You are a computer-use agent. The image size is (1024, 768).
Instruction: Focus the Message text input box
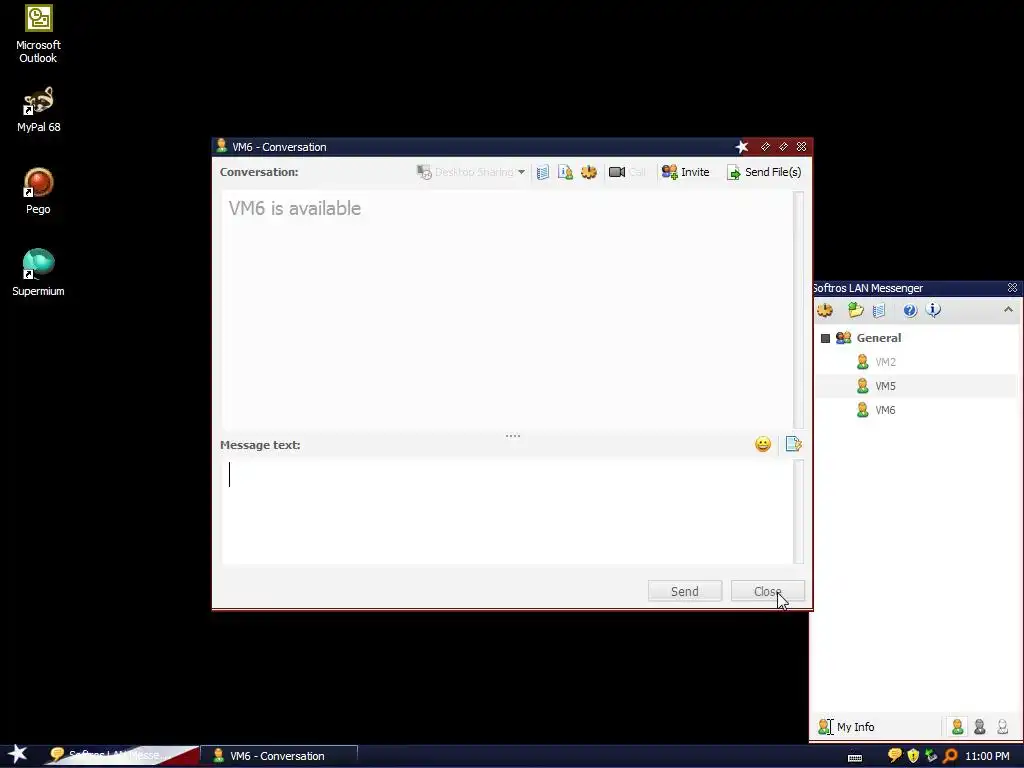pyautogui.click(x=507, y=511)
